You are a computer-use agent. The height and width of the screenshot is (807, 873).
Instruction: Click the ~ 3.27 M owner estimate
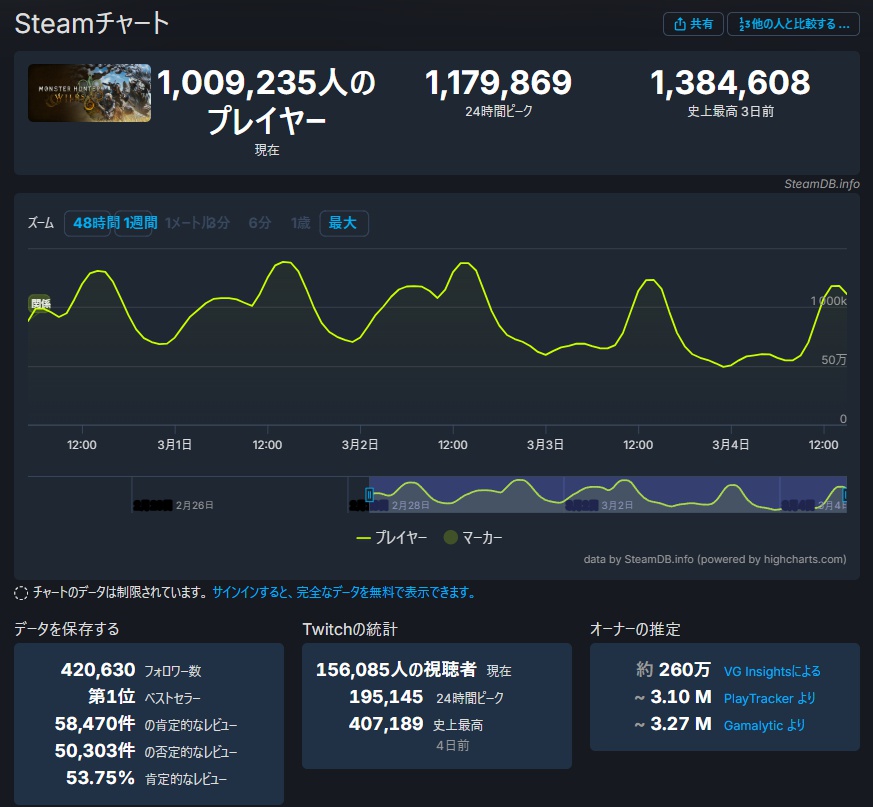pos(673,723)
